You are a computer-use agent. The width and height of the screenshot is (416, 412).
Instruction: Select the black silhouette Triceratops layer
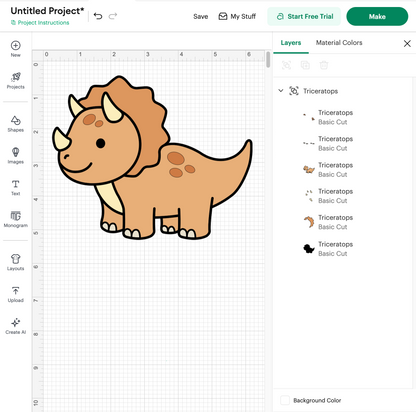[343, 249]
